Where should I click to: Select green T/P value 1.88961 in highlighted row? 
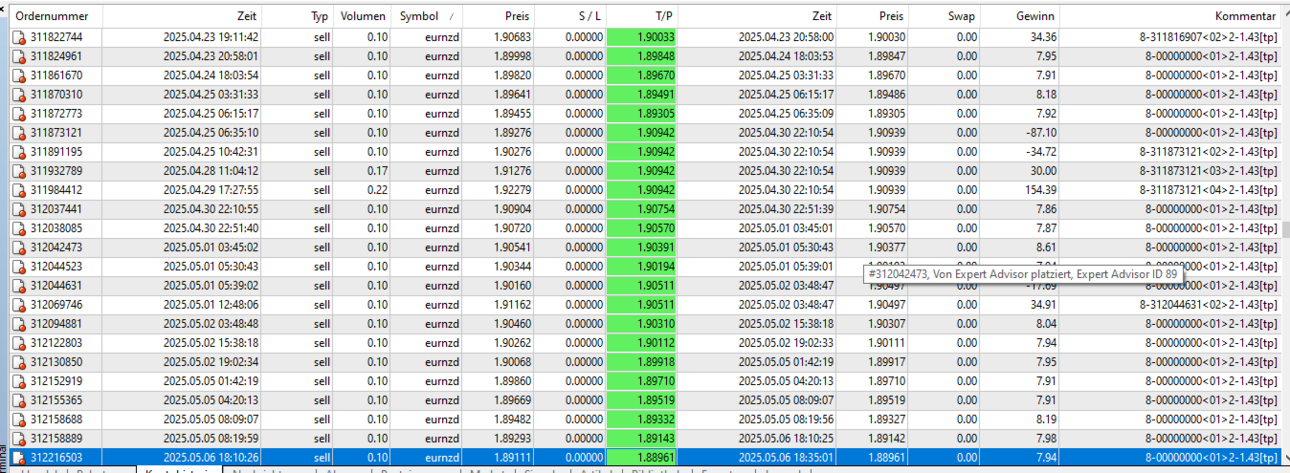643,458
